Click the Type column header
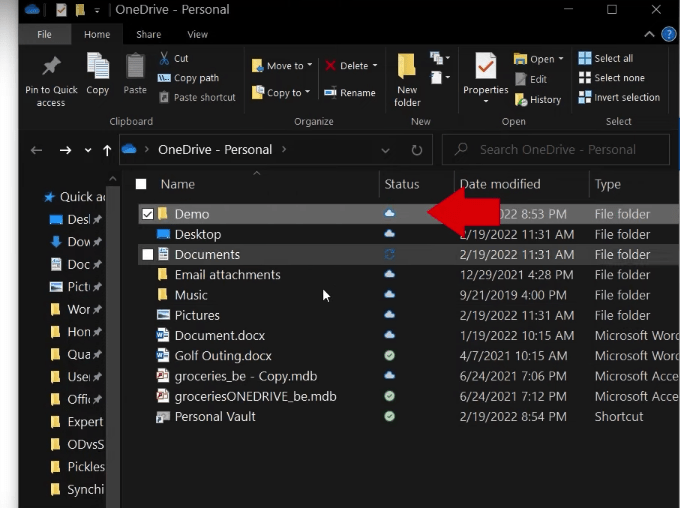This screenshot has width=680, height=508. (608, 184)
